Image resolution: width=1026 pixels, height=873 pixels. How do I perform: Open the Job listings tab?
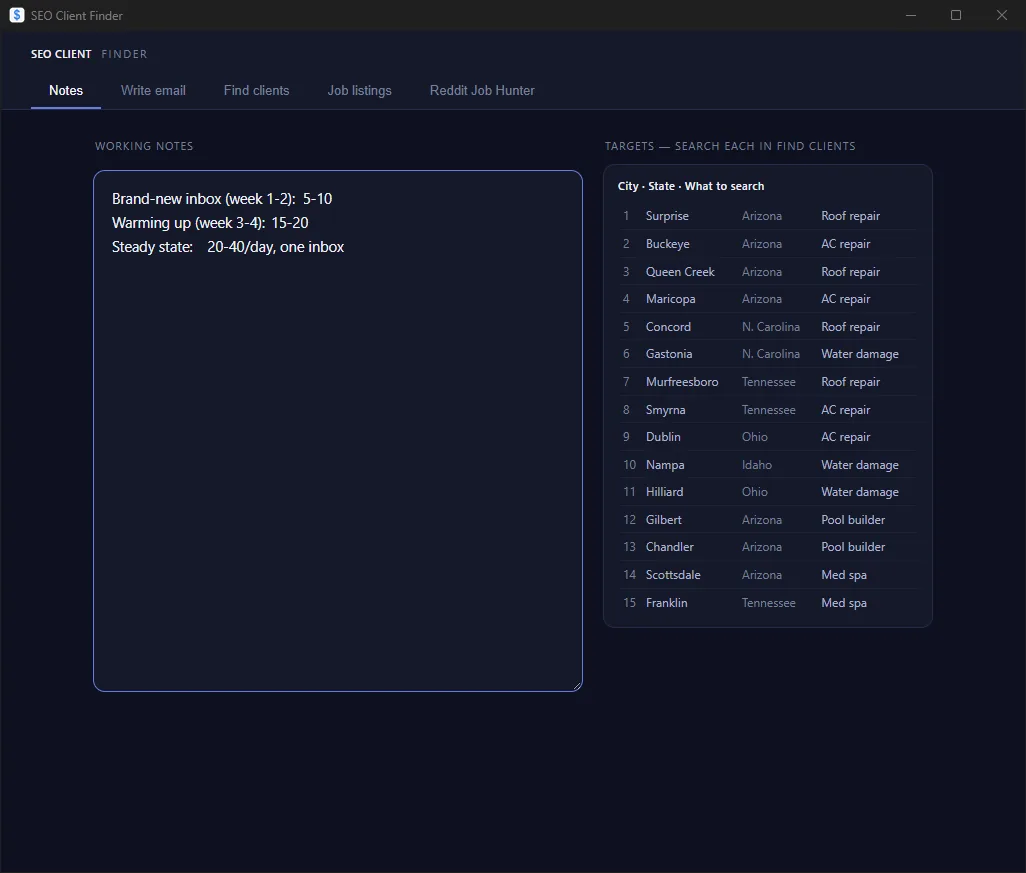[359, 90]
